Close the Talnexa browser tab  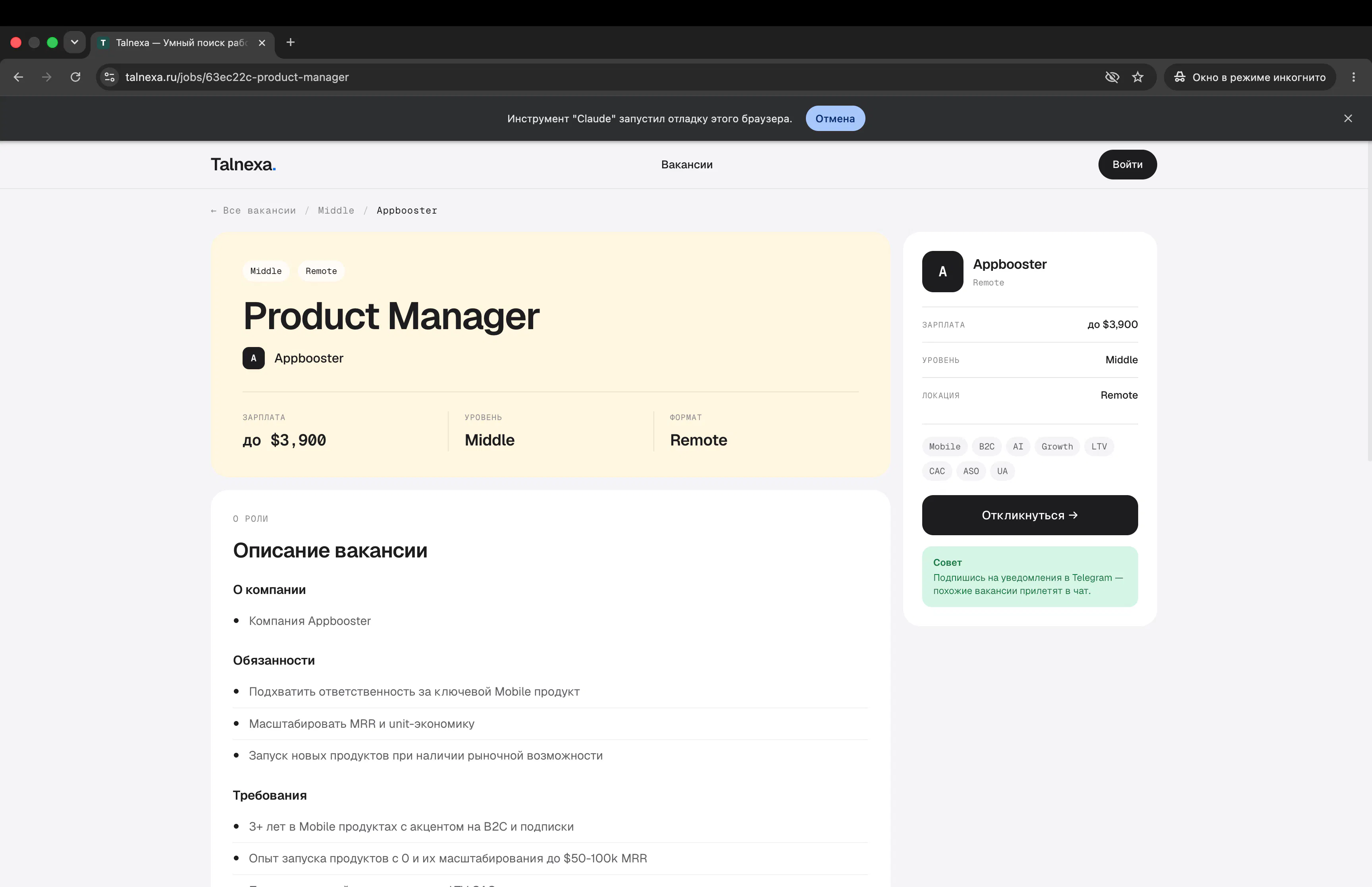click(x=262, y=42)
